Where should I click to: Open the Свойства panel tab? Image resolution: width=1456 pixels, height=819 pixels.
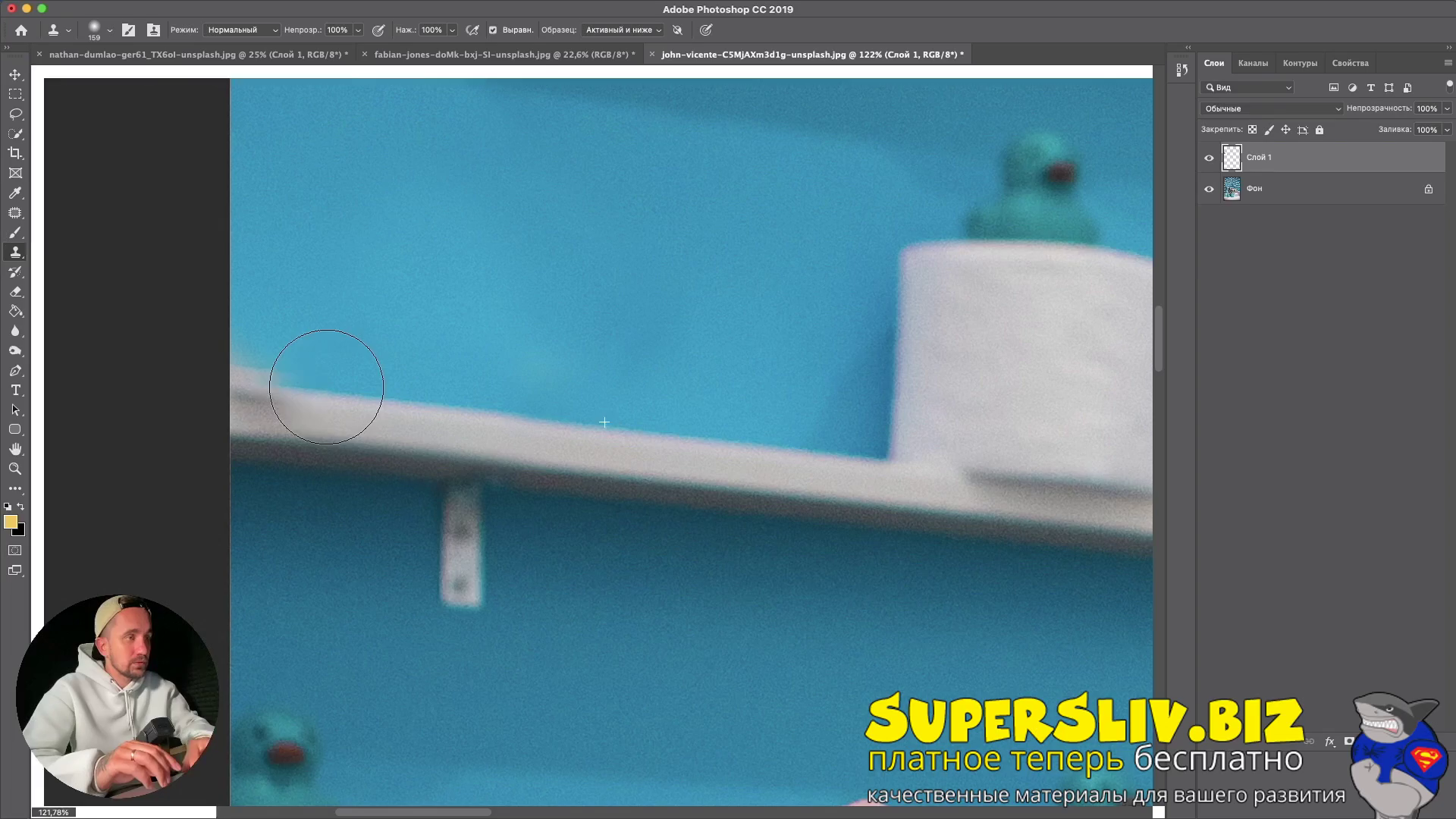[1350, 63]
